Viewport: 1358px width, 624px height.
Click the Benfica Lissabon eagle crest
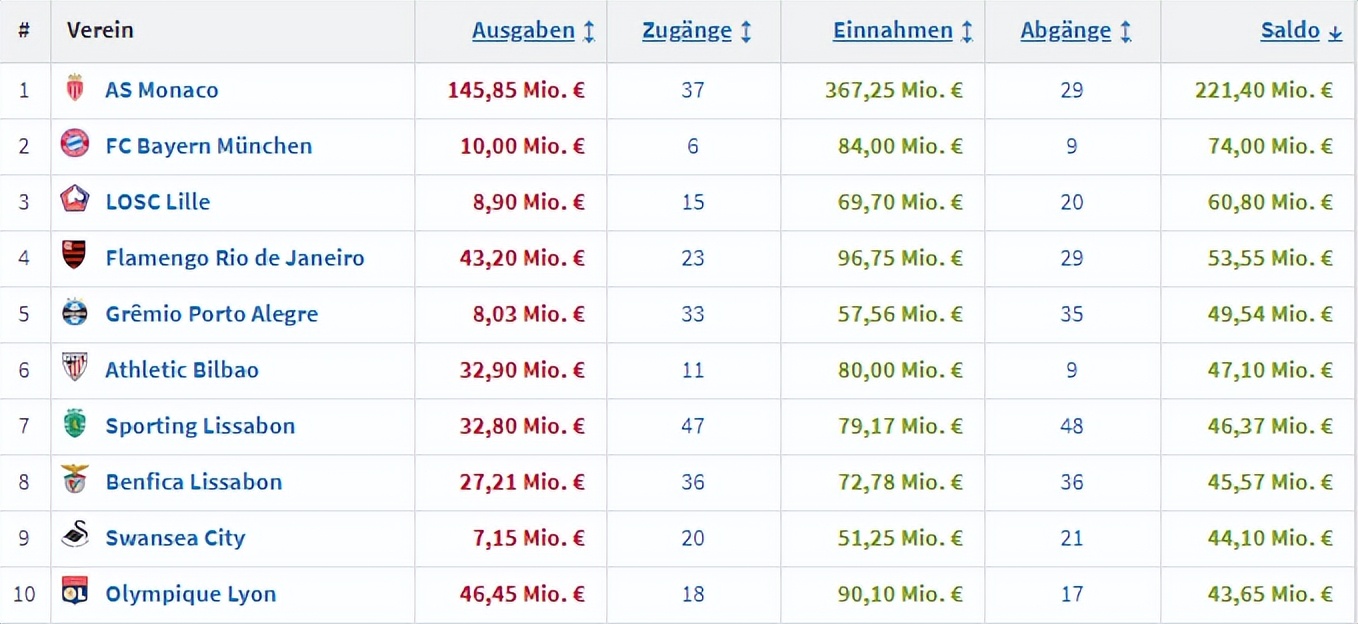tap(75, 481)
